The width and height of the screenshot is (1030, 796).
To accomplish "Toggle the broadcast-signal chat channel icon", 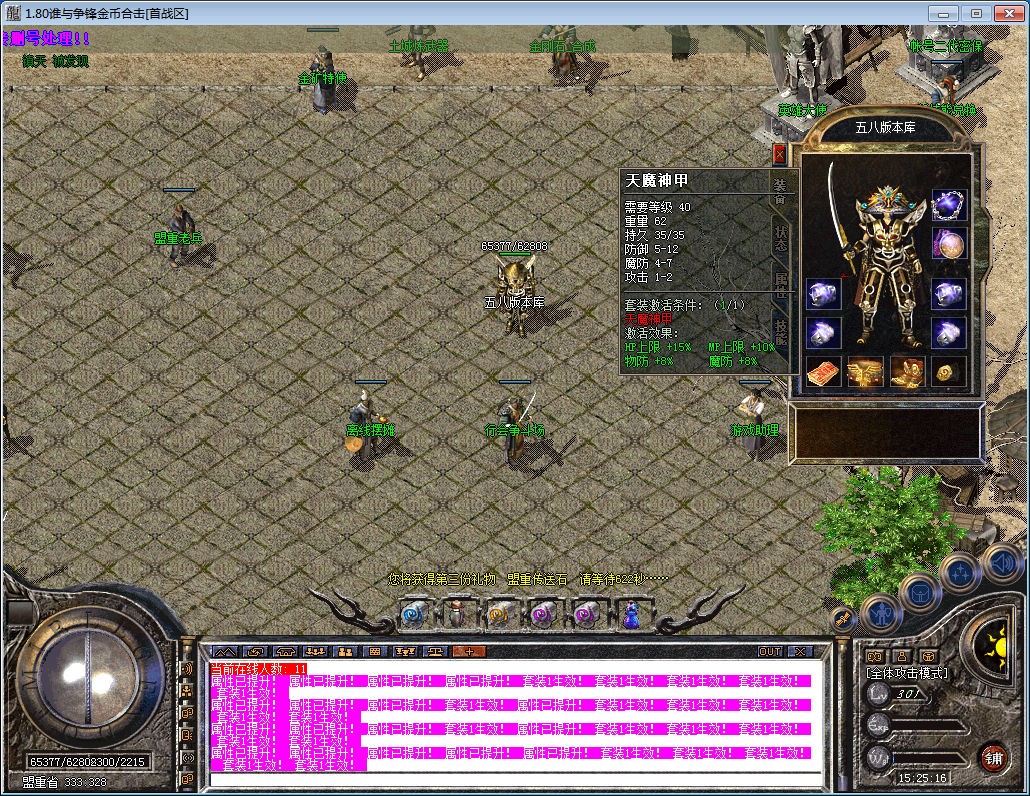I will coord(187,757).
